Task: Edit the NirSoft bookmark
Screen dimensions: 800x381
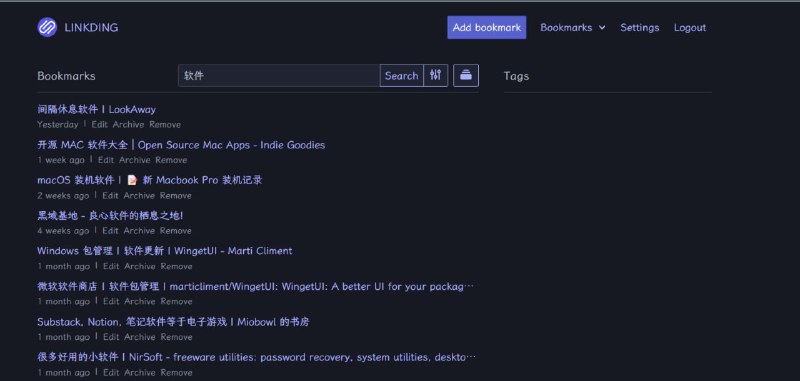Action: click(111, 373)
